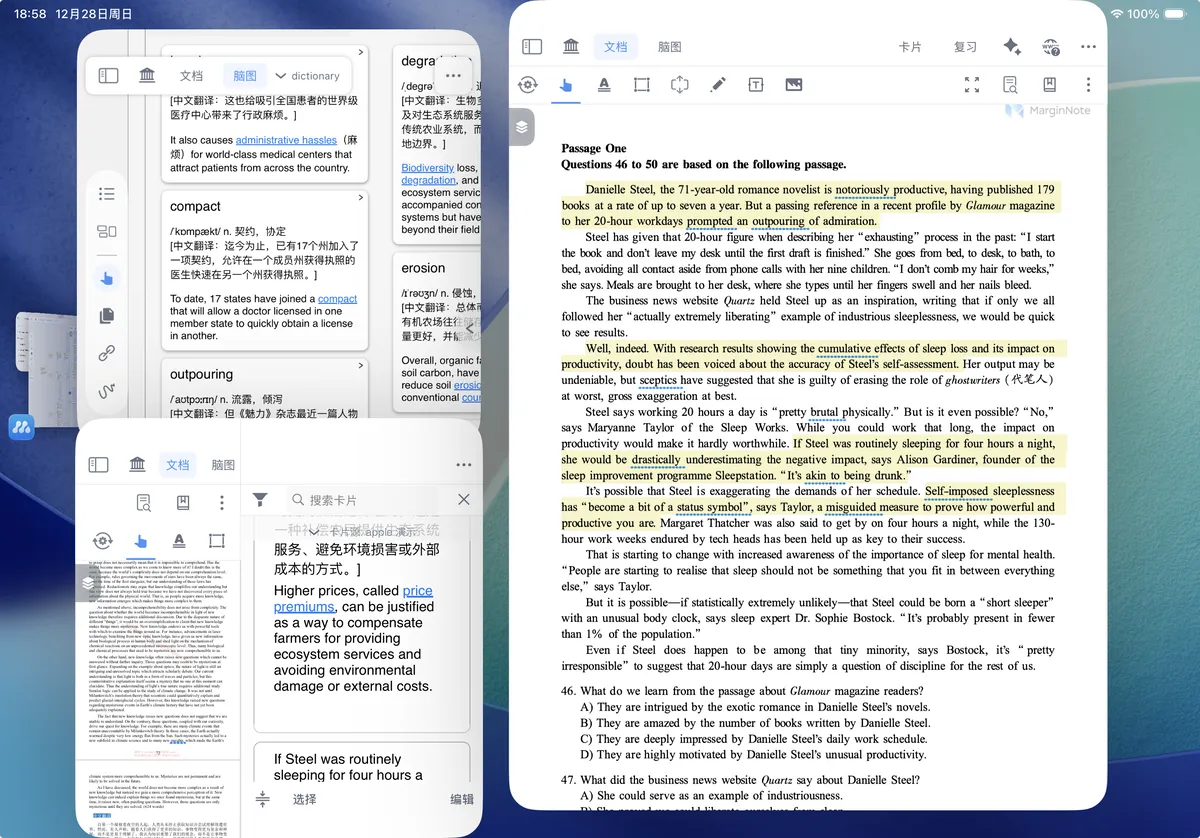Select text box tool in right window

756,85
